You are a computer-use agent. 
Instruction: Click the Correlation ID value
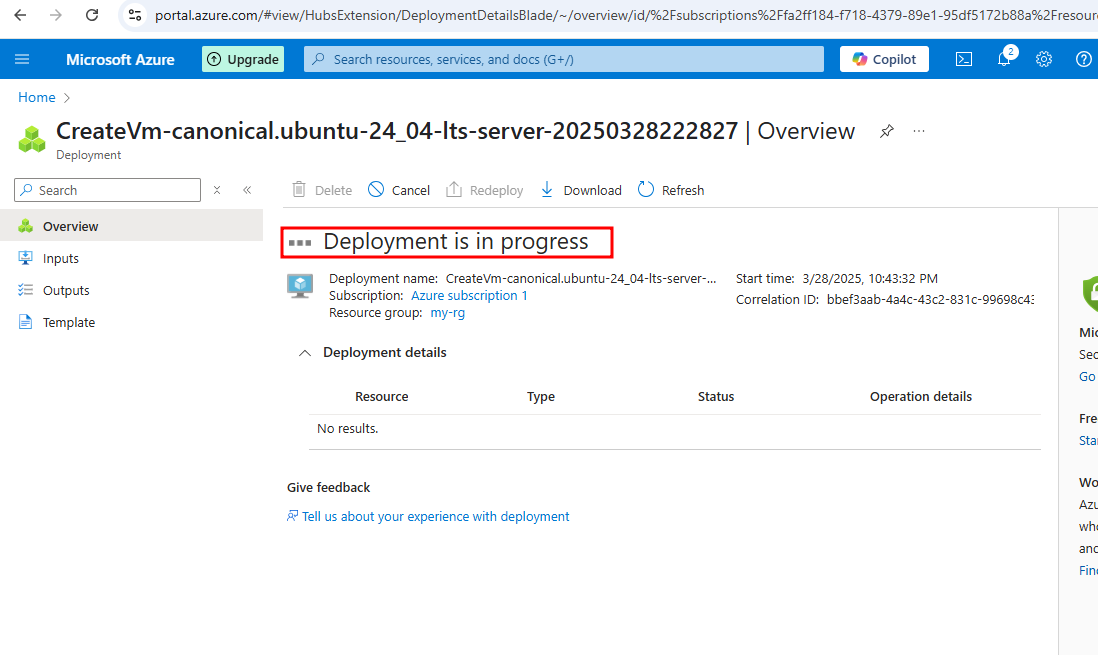pyautogui.click(x=930, y=299)
